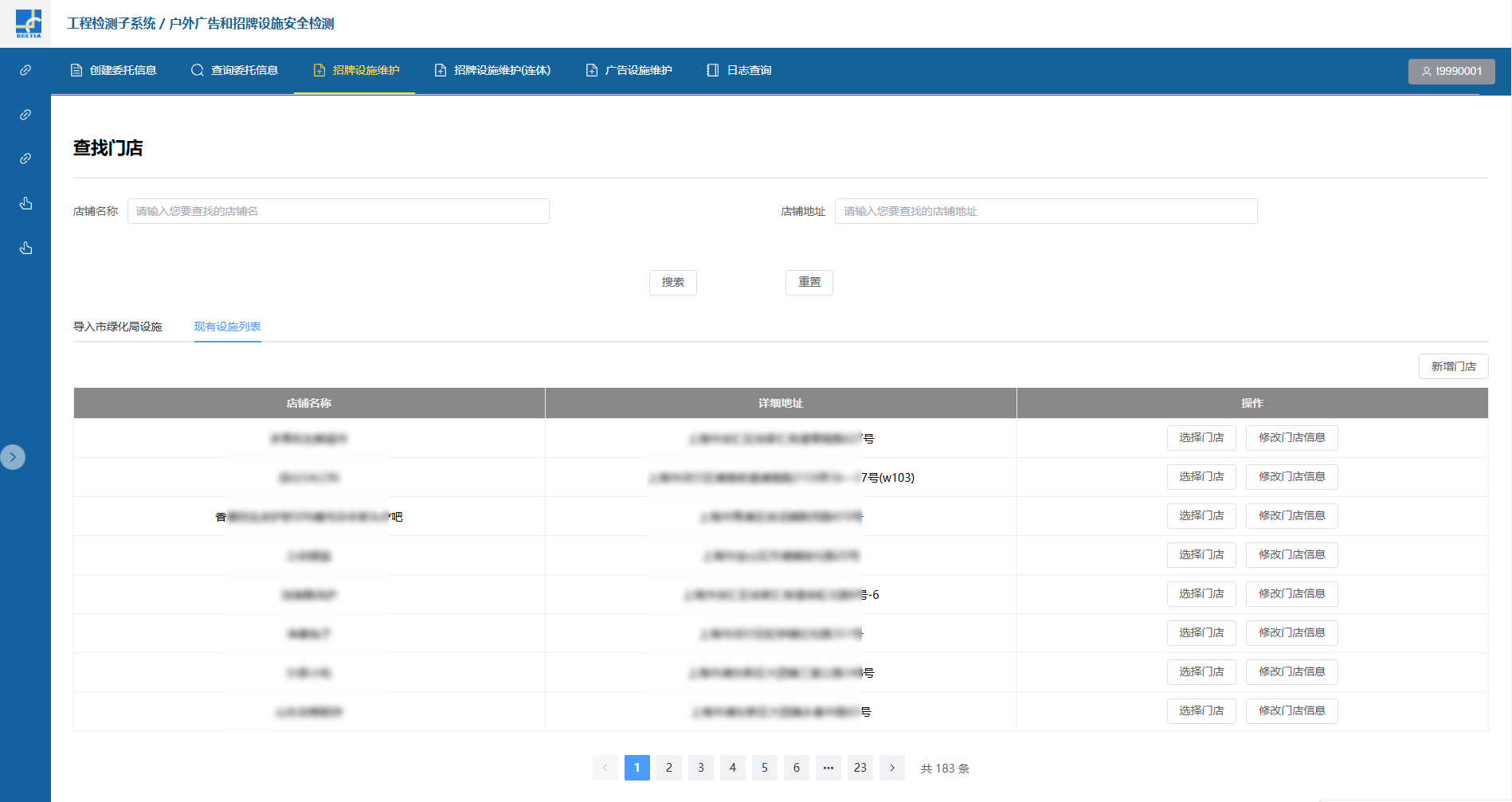Click the third link icon in sidebar

(25, 158)
